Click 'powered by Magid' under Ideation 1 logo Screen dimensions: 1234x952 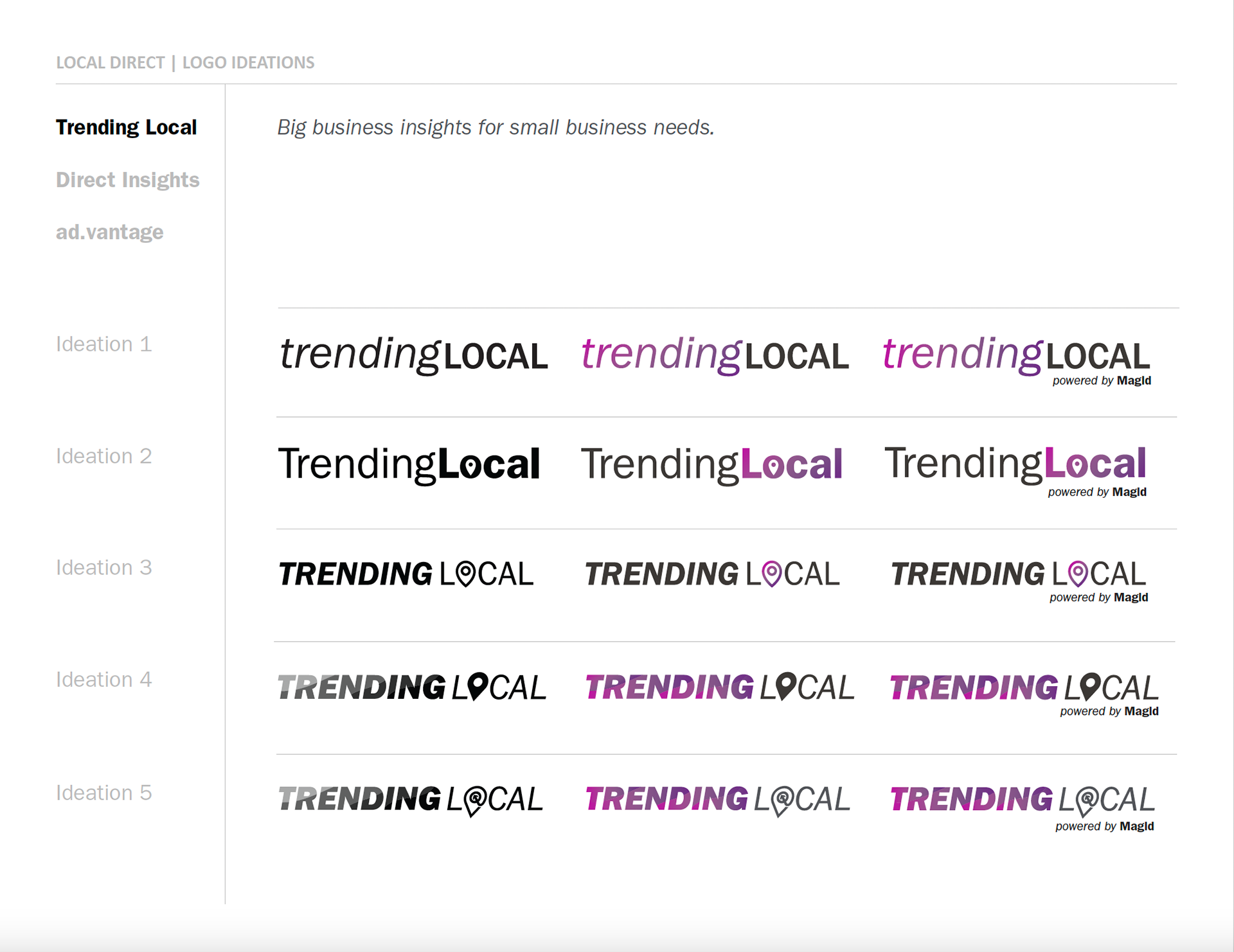[1102, 380]
